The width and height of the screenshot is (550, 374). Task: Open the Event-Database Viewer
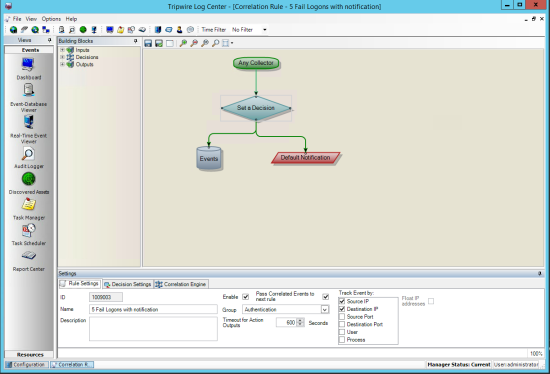pos(28,91)
